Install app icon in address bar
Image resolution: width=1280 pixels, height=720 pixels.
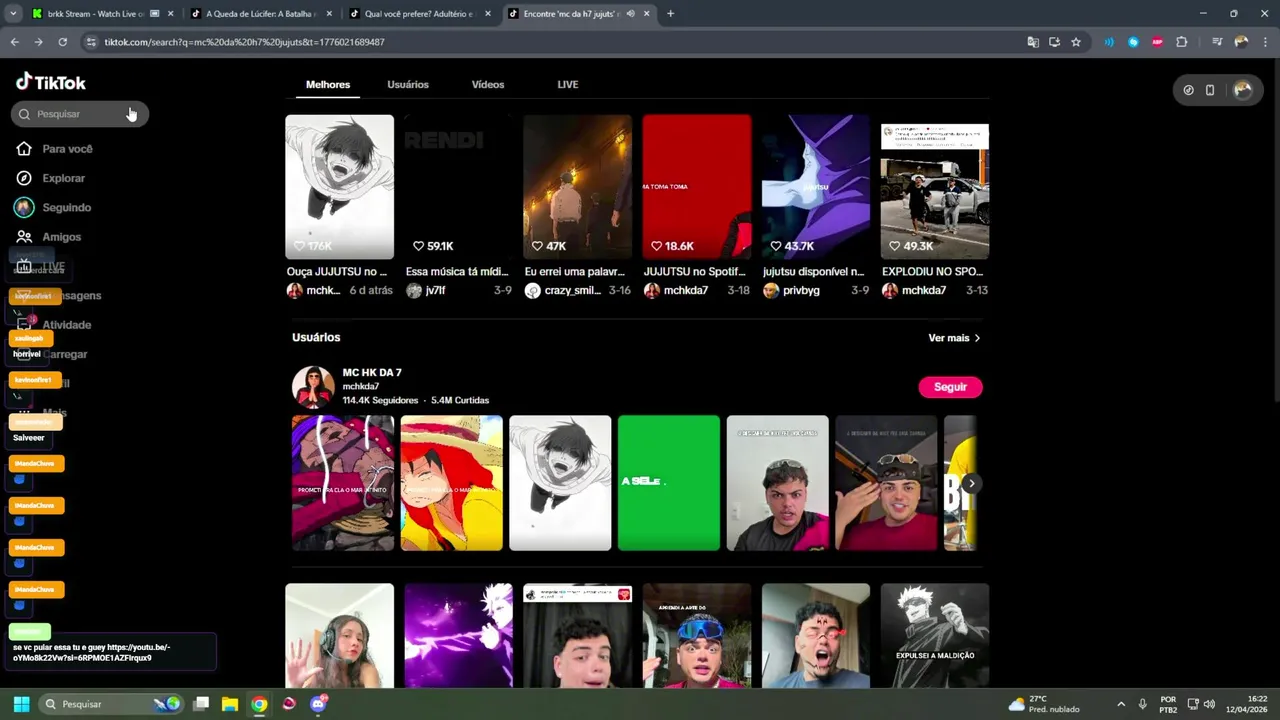(1054, 42)
